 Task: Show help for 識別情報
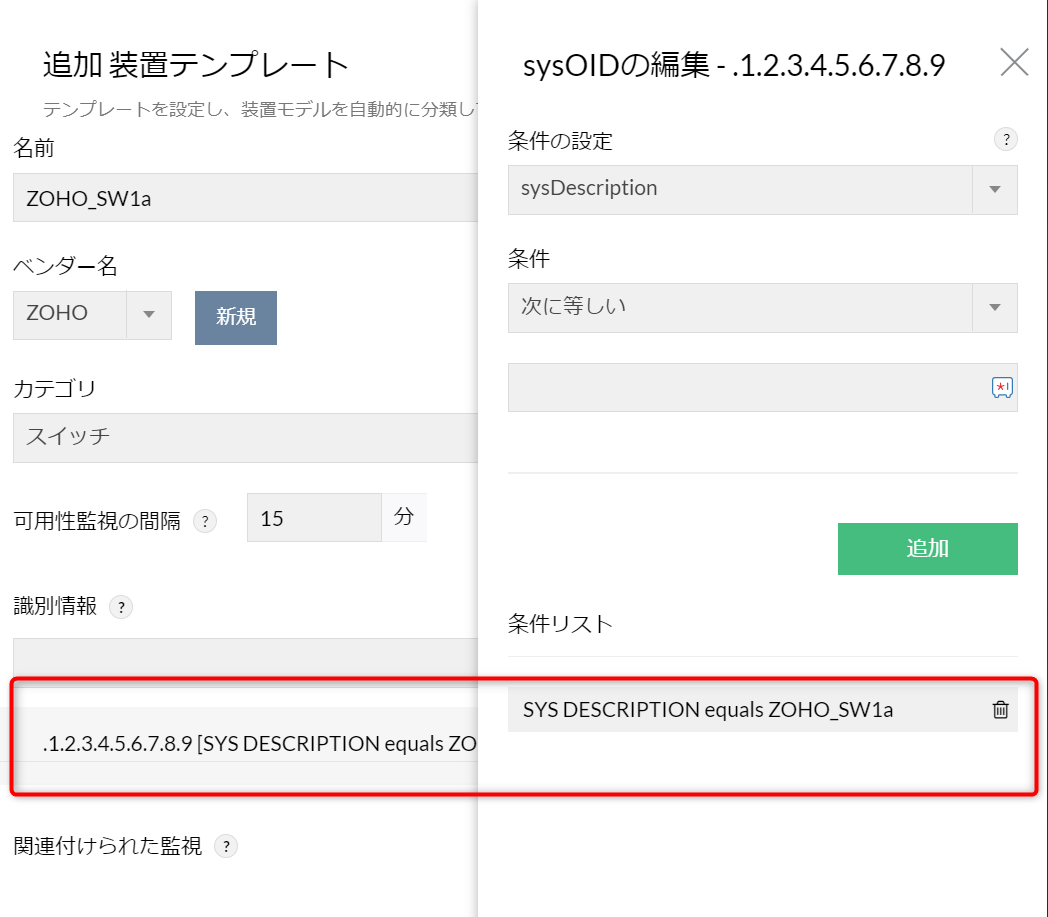tap(121, 607)
